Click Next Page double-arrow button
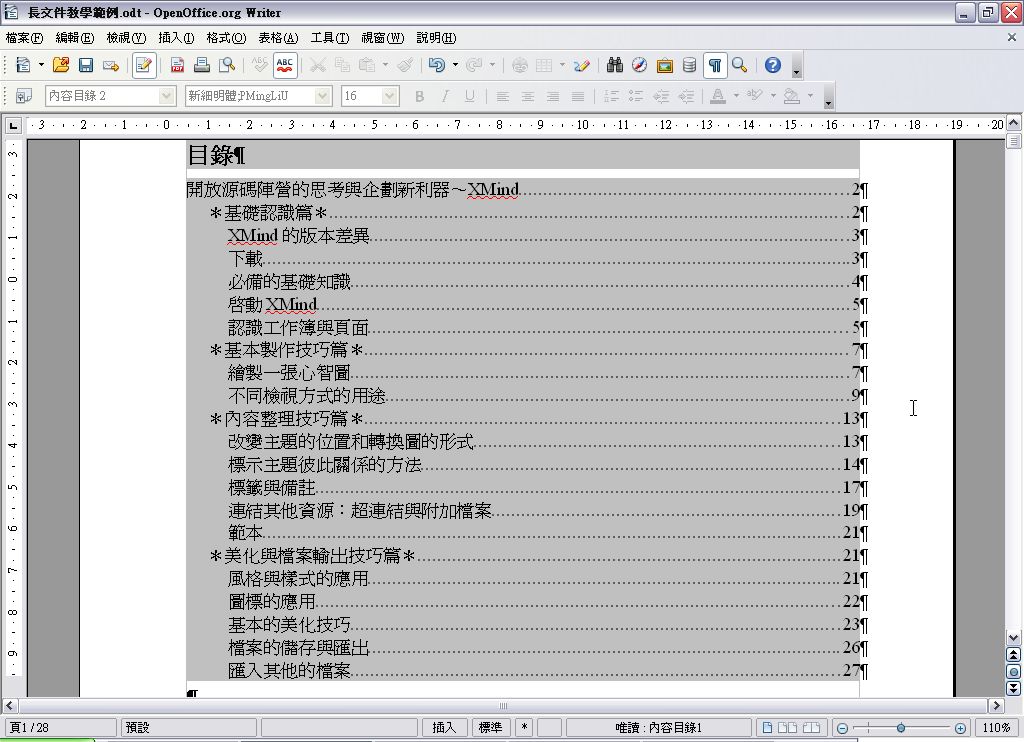Image resolution: width=1024 pixels, height=742 pixels. [x=1013, y=688]
